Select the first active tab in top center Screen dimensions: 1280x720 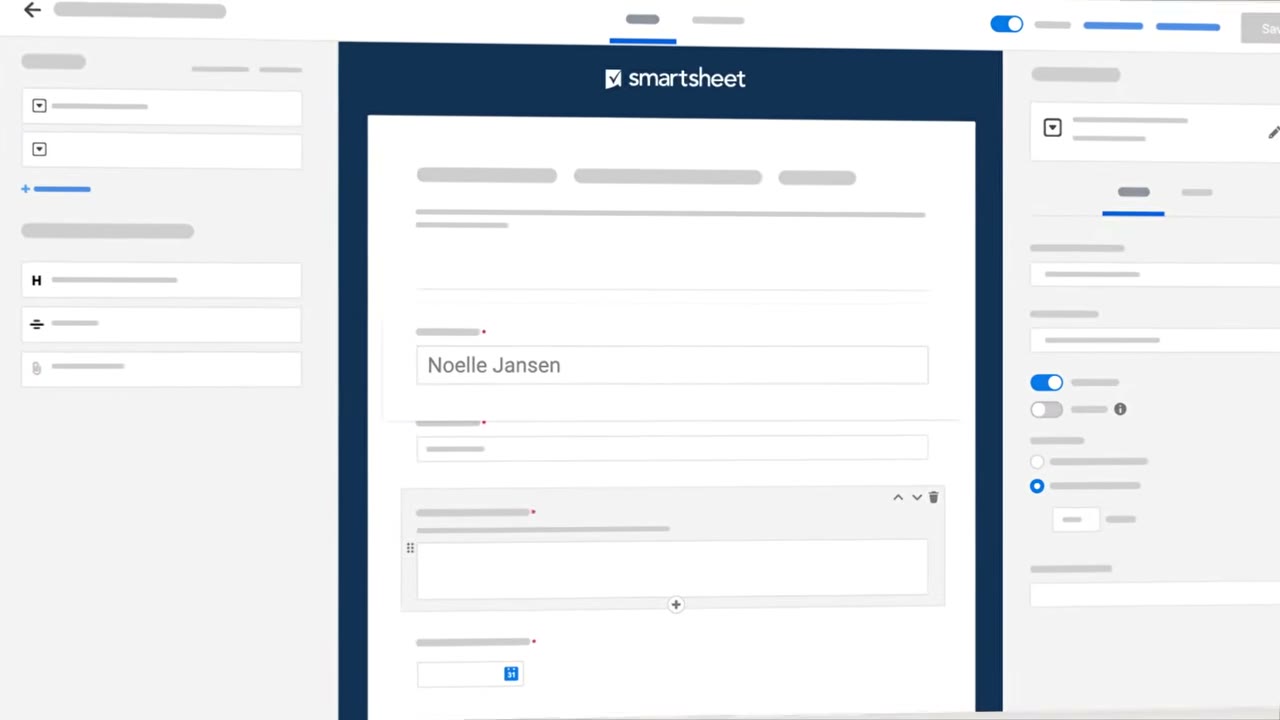642,20
